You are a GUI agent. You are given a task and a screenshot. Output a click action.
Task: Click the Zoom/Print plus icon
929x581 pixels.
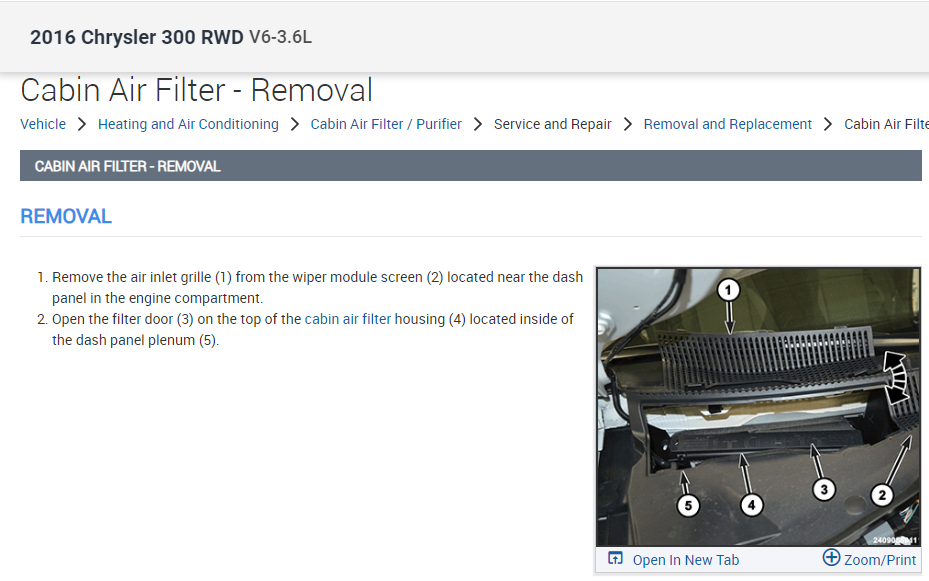point(831,557)
